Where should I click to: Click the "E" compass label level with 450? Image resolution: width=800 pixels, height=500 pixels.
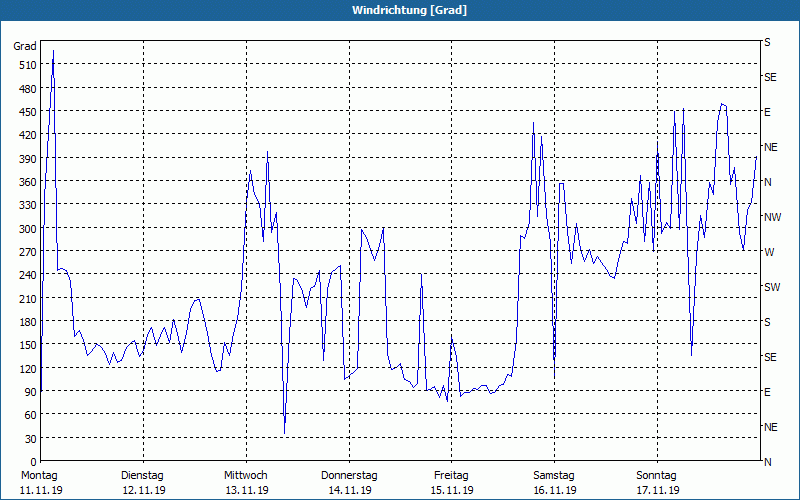[x=767, y=112]
